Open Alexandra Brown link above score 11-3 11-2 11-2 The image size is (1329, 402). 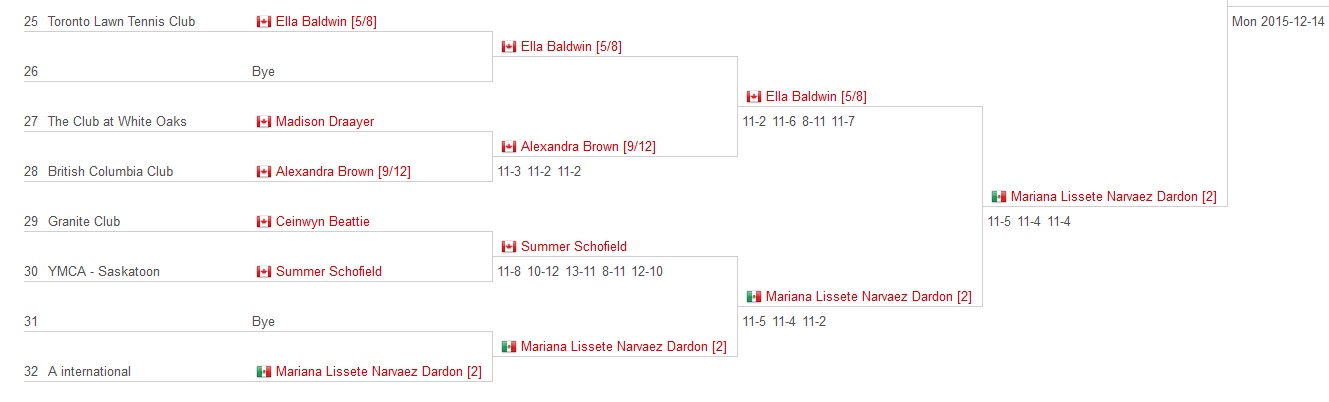click(588, 147)
